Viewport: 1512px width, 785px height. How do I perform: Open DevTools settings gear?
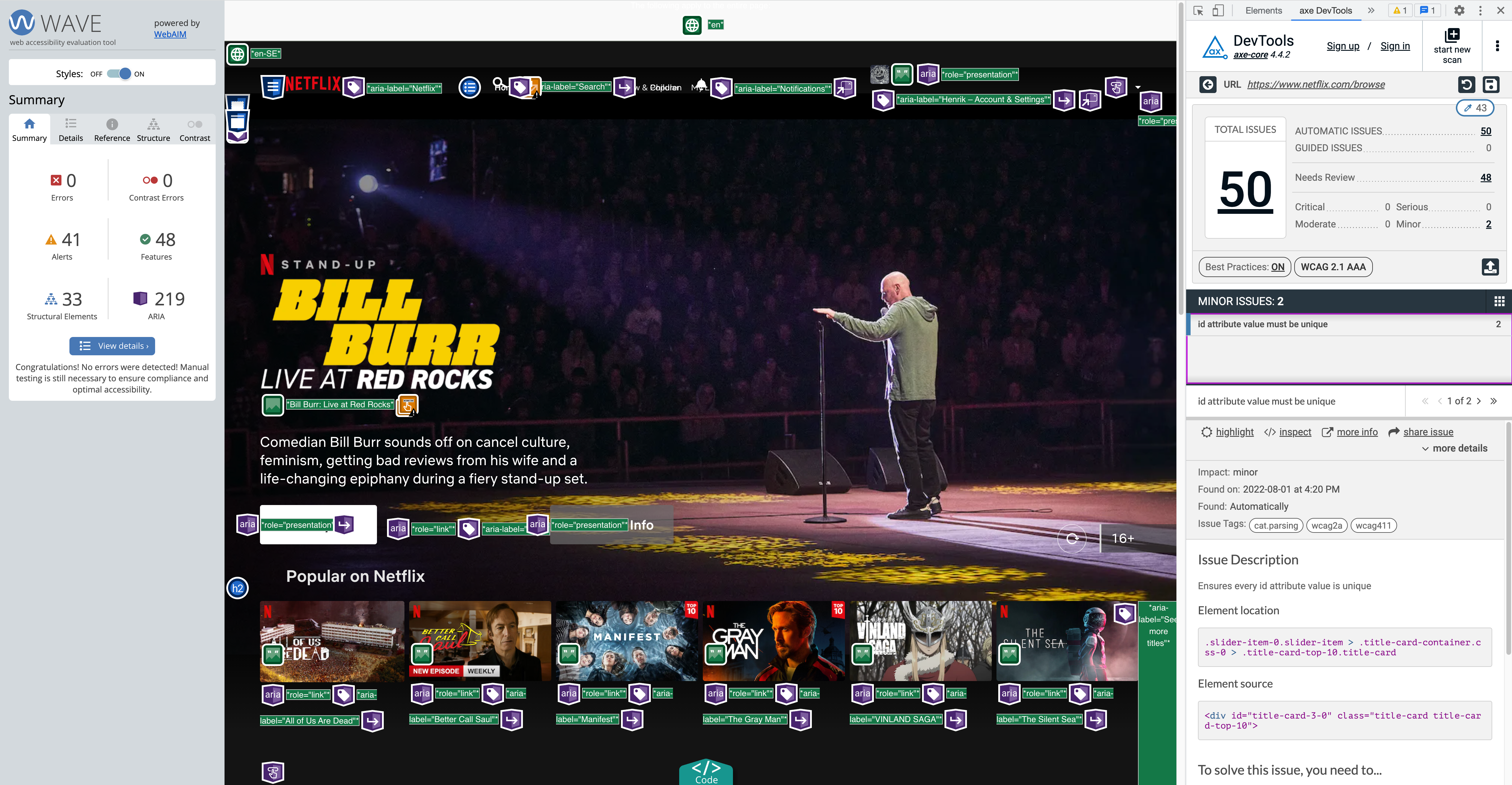(1459, 11)
